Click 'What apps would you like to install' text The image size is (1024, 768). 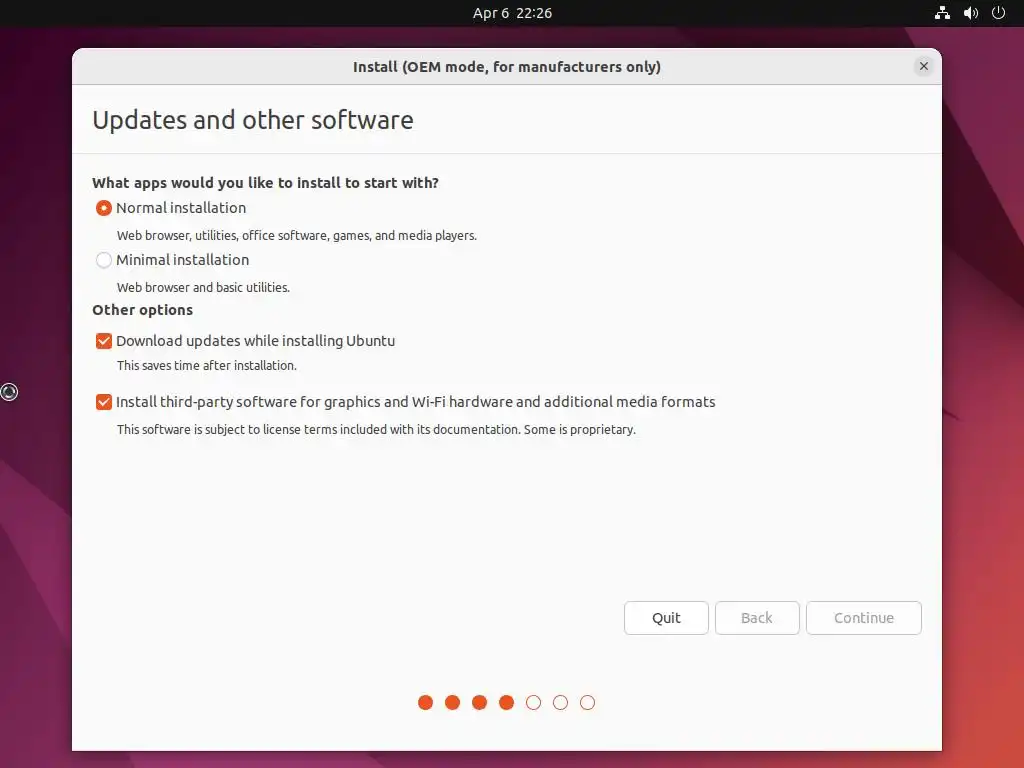pyautogui.click(x=265, y=183)
